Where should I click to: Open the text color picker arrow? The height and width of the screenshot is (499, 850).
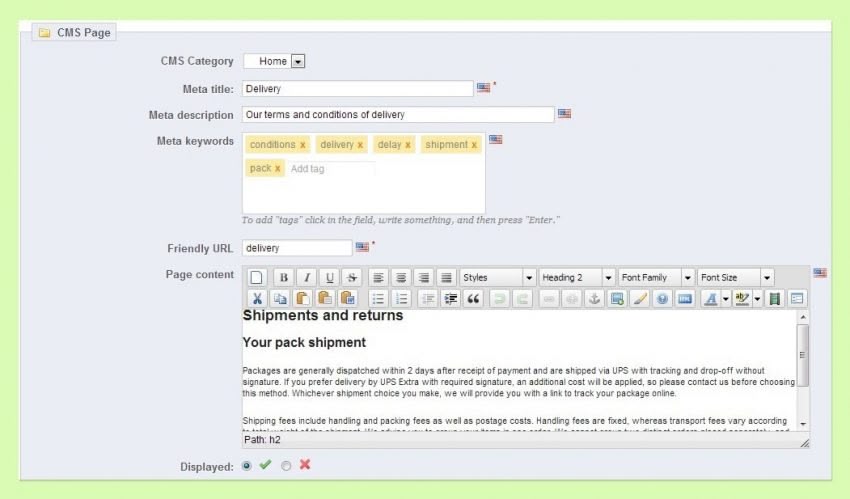(725, 299)
